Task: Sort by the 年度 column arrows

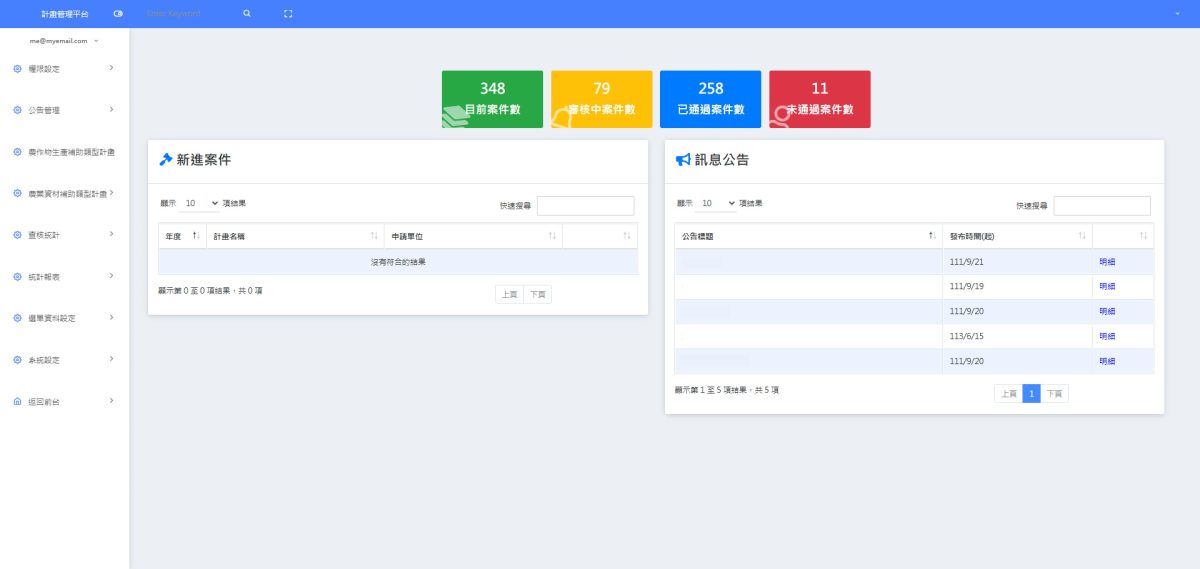Action: [196, 236]
